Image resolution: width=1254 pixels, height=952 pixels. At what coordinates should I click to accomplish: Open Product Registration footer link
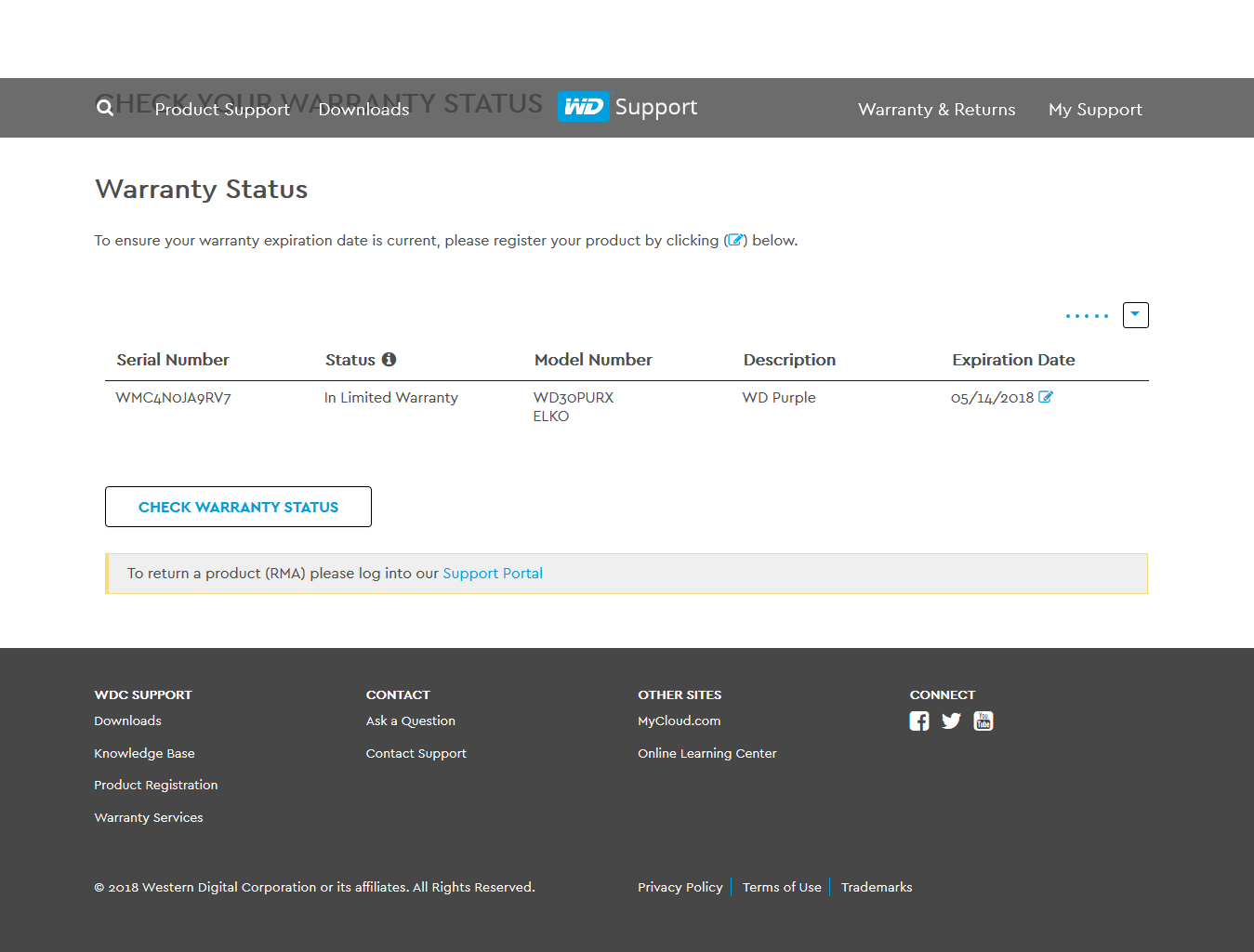pyautogui.click(x=156, y=785)
